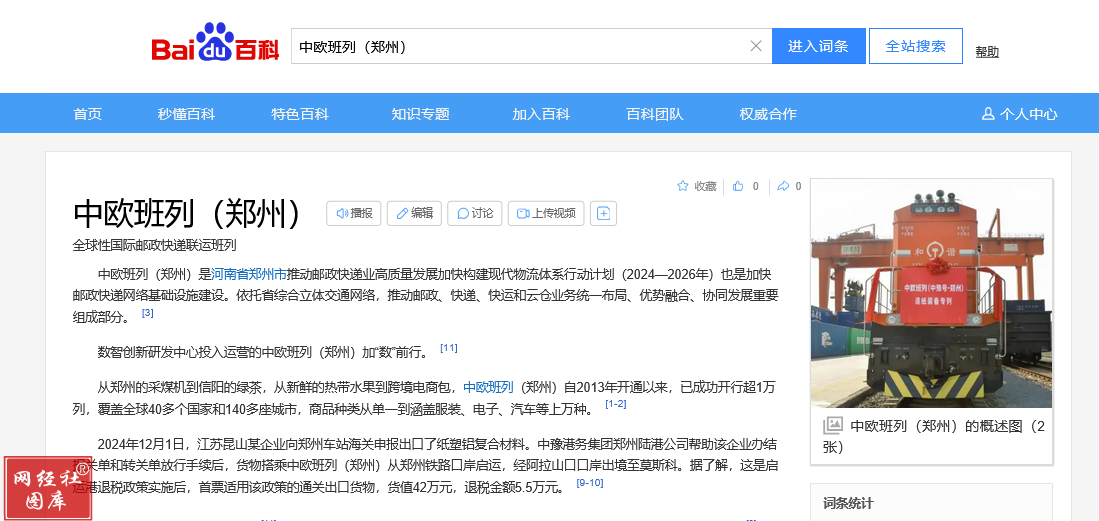Open 个人中心 user menu
Image resolution: width=1099 pixels, height=521 pixels.
pos(1020,114)
